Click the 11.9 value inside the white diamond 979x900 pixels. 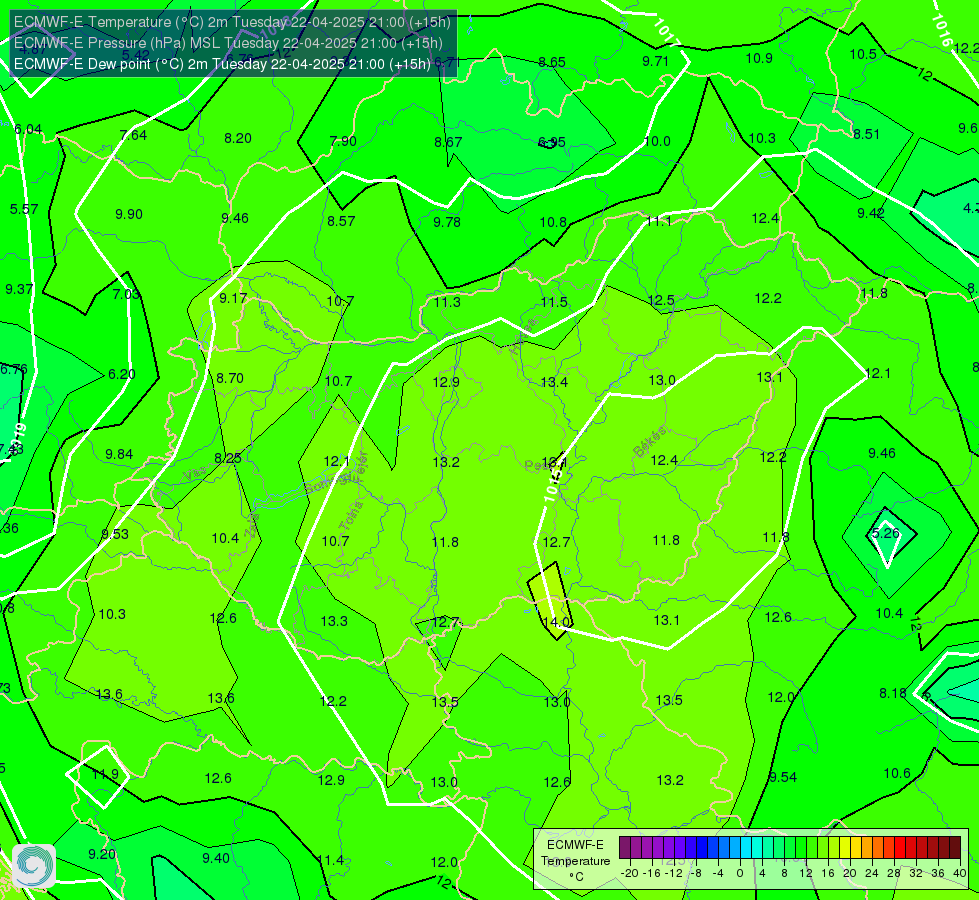tap(105, 774)
